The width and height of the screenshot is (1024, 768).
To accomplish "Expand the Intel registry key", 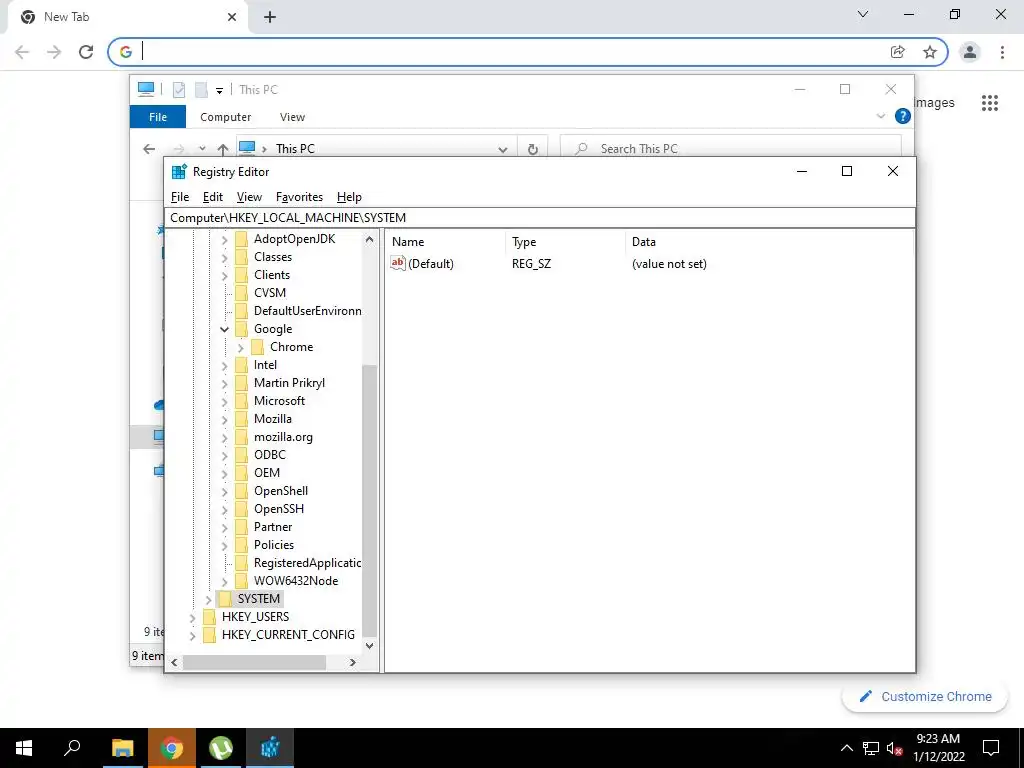I will click(x=224, y=366).
